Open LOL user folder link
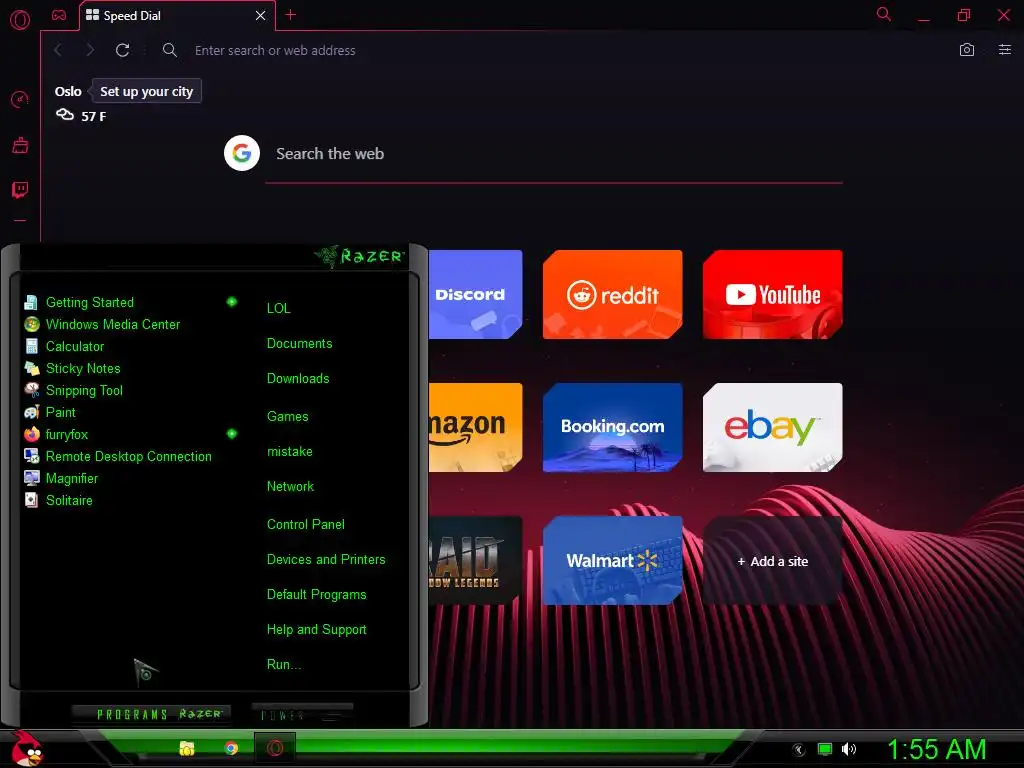The image size is (1024, 768). pos(278,308)
